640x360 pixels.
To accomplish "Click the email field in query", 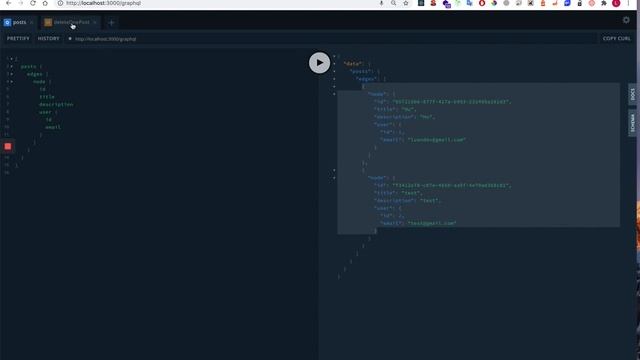I will point(53,127).
